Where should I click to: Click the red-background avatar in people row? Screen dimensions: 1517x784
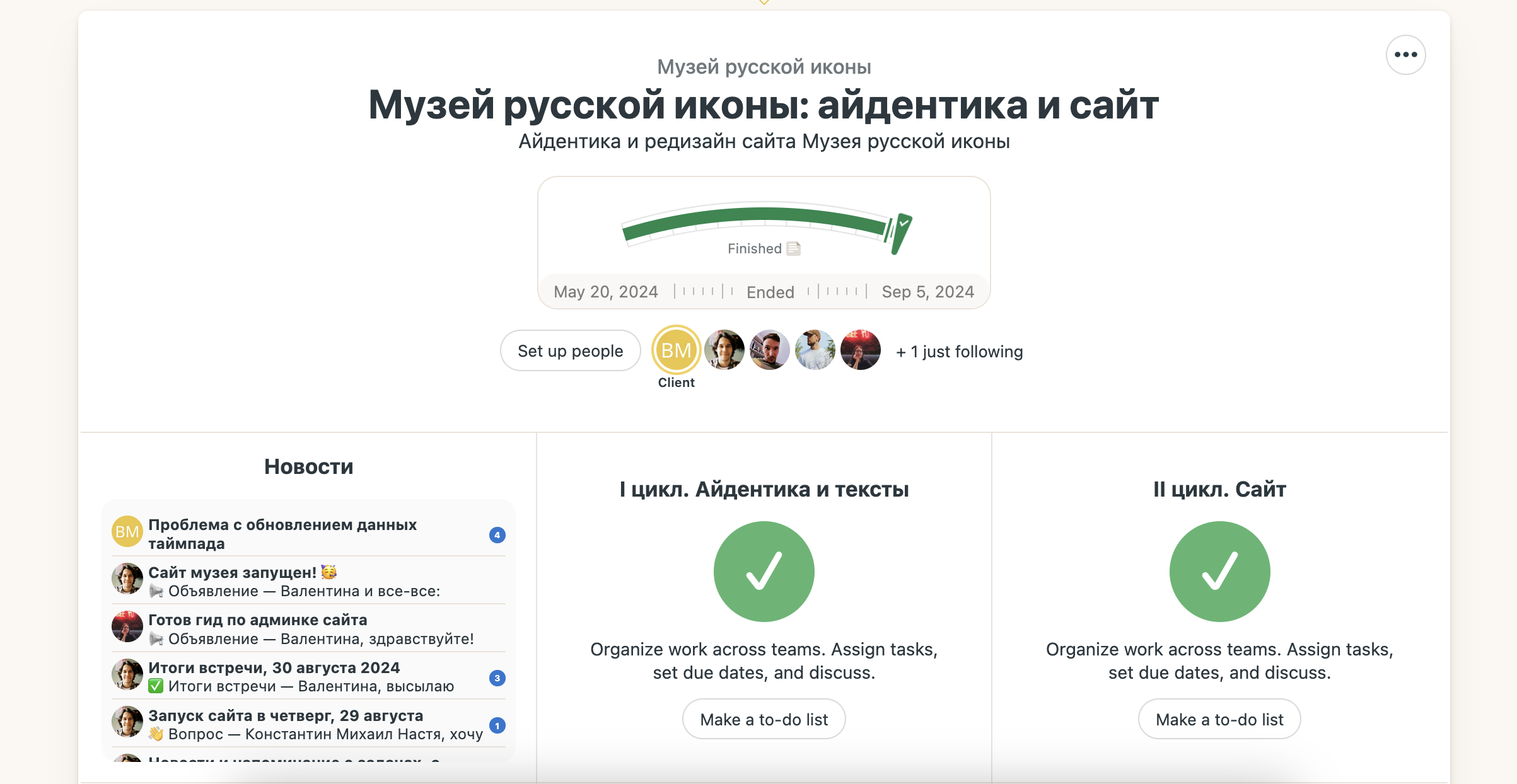click(x=860, y=350)
